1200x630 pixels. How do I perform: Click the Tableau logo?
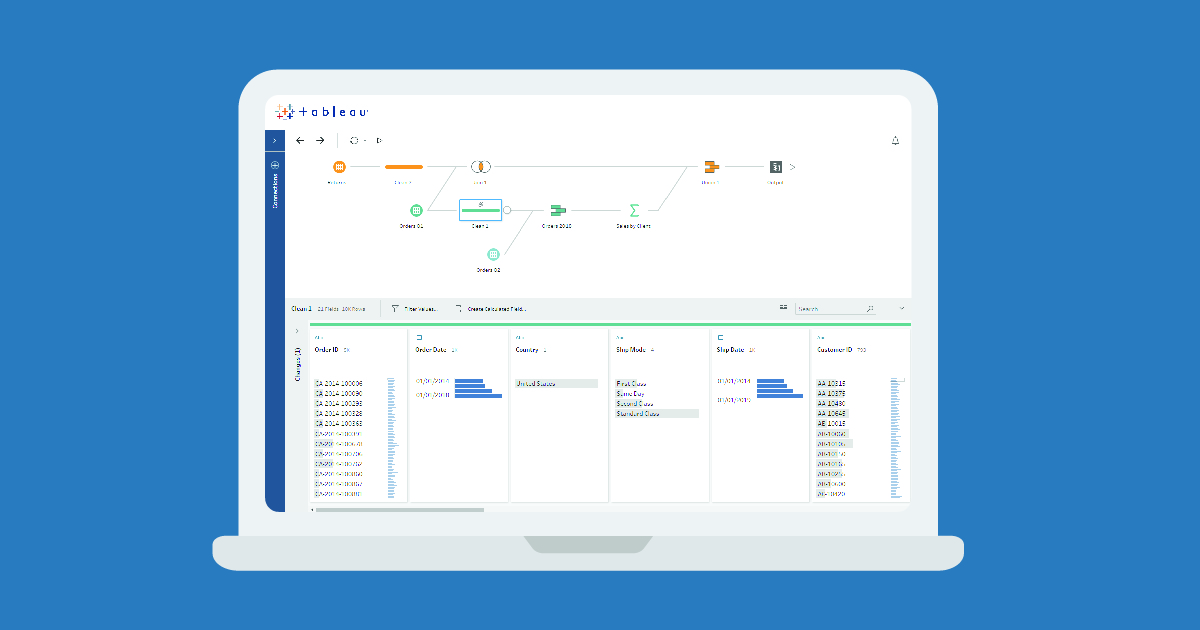[x=323, y=112]
